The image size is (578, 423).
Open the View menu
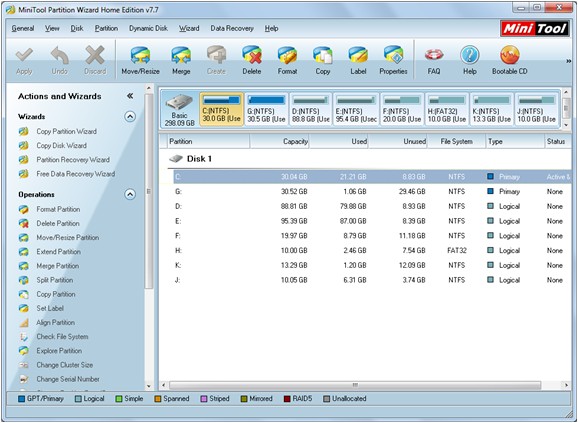[x=52, y=28]
